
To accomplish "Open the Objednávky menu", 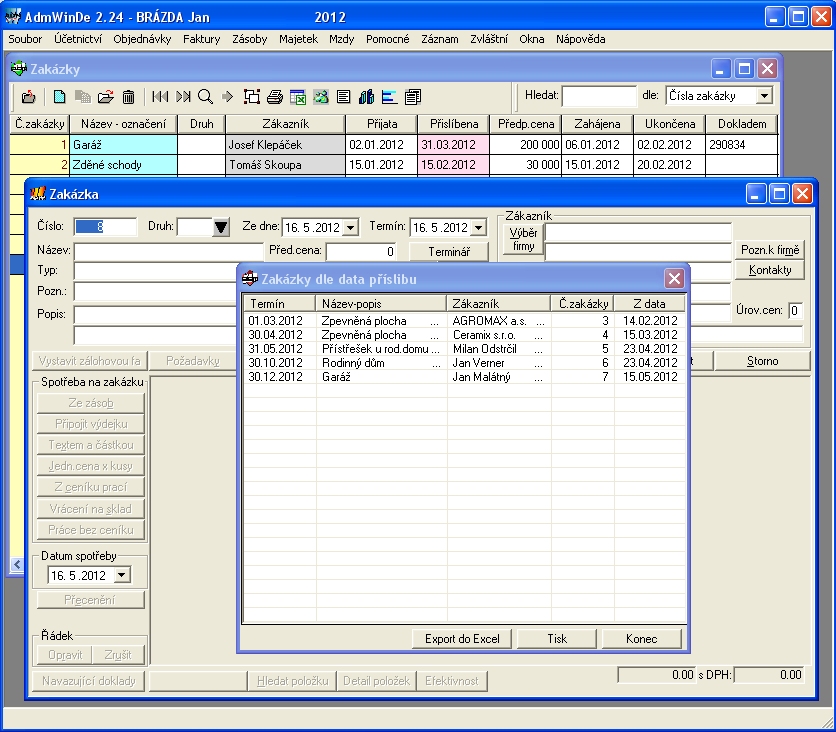I will click(x=142, y=39).
